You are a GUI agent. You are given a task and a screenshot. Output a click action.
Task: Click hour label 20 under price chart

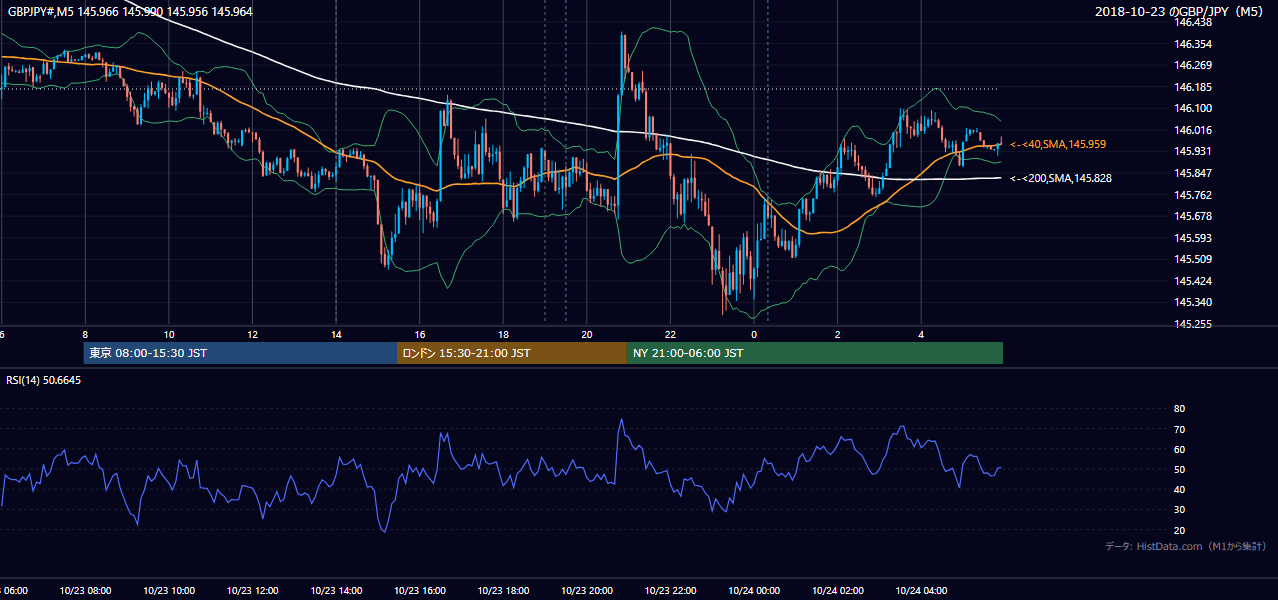[x=587, y=335]
